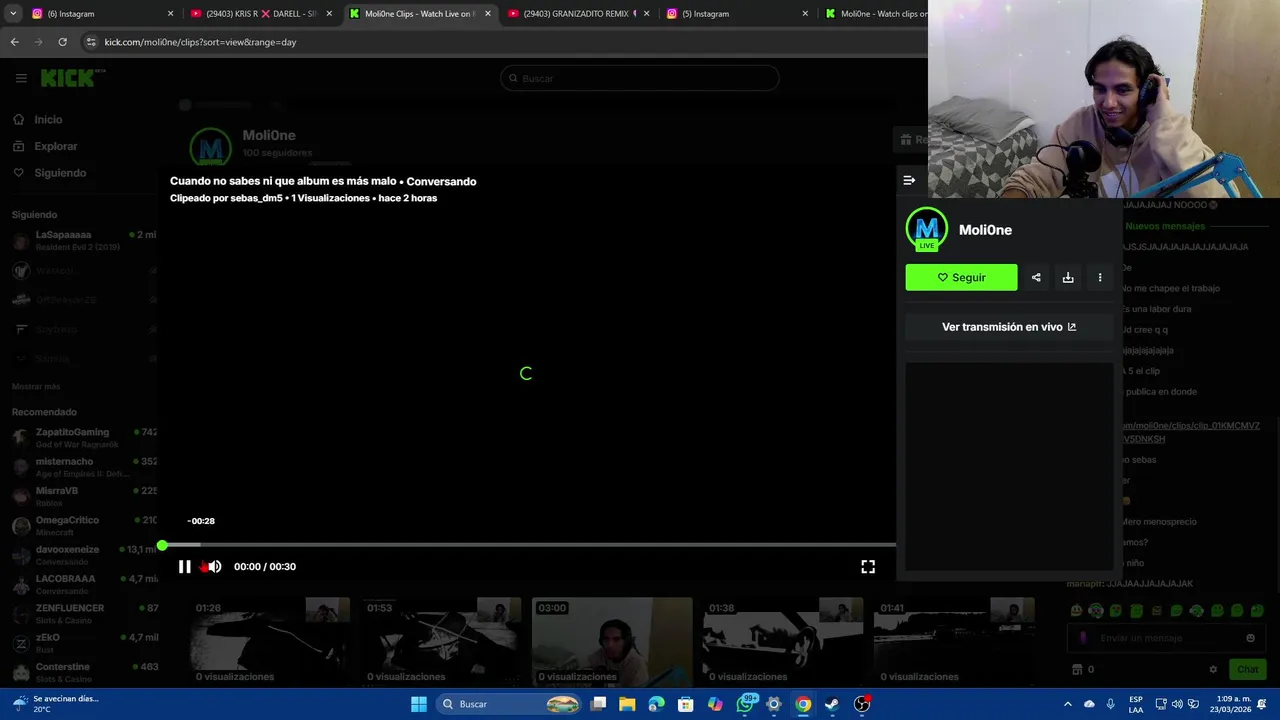Expand Mostrar más in followed list
The image size is (1280, 720).
pyautogui.click(x=36, y=386)
